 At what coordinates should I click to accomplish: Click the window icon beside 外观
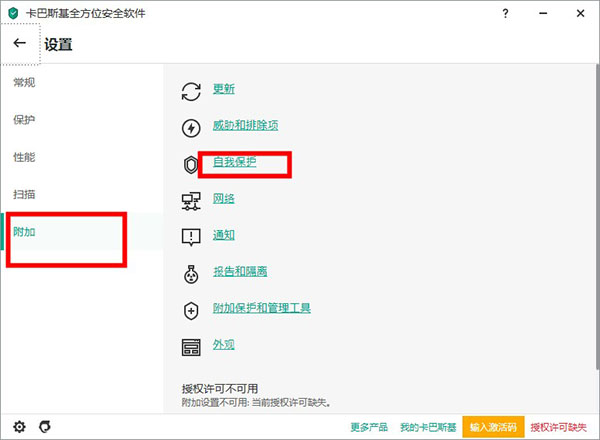coord(191,347)
